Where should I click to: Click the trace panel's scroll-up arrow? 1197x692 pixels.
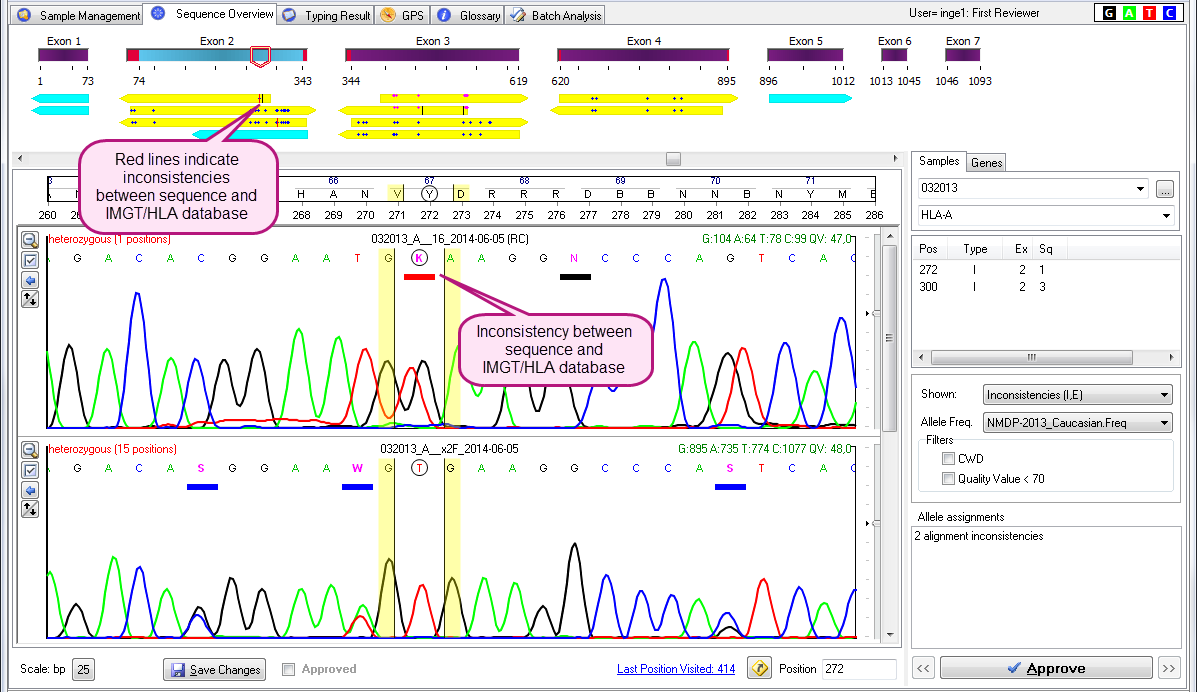point(889,238)
